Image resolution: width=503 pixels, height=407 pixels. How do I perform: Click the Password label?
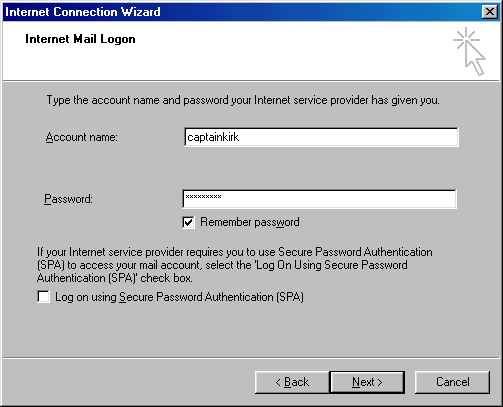click(x=68, y=199)
